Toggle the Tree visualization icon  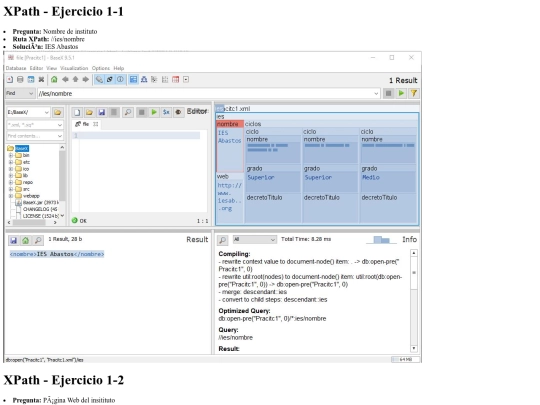point(144,80)
